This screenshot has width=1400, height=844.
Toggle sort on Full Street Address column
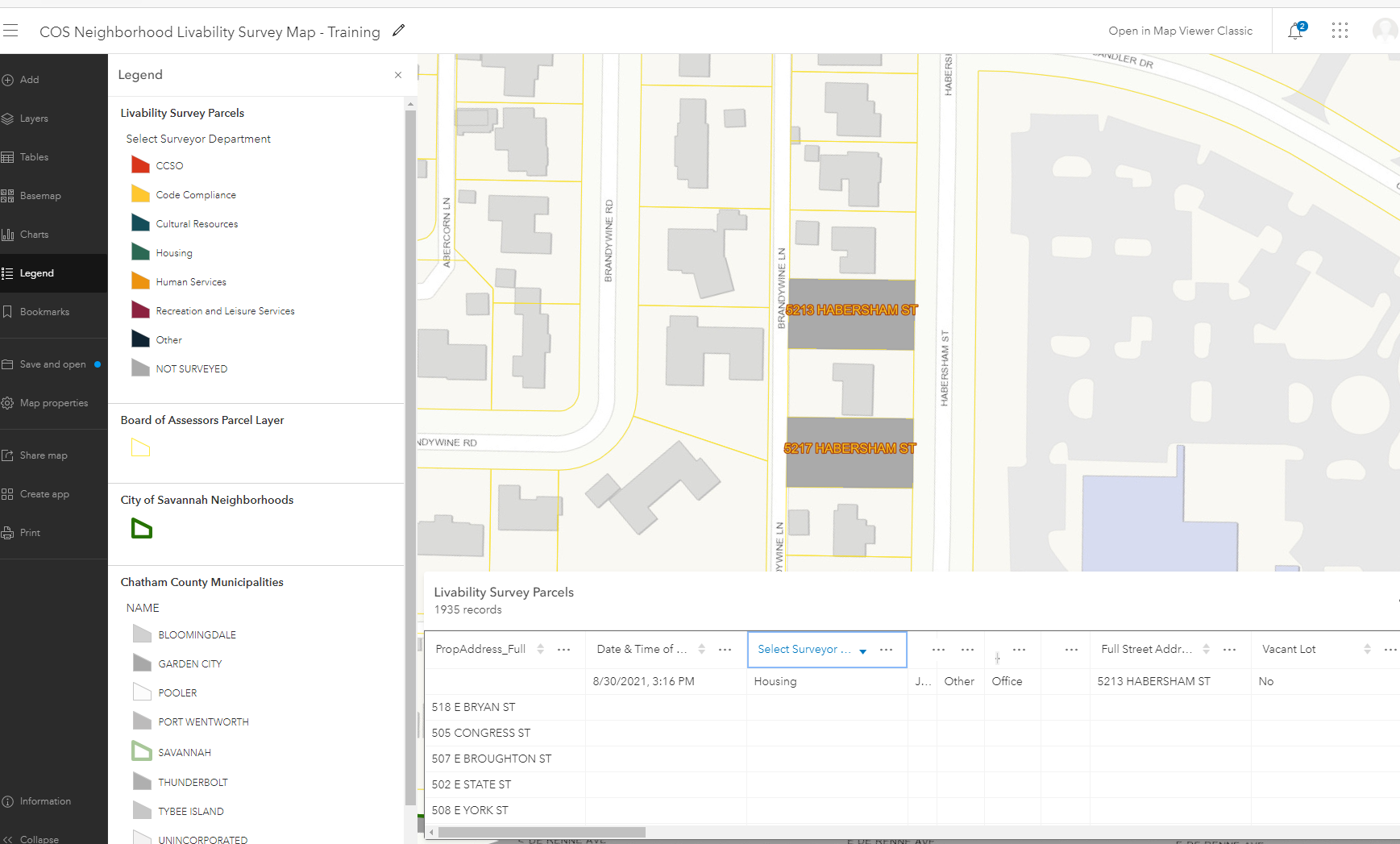point(1207,649)
